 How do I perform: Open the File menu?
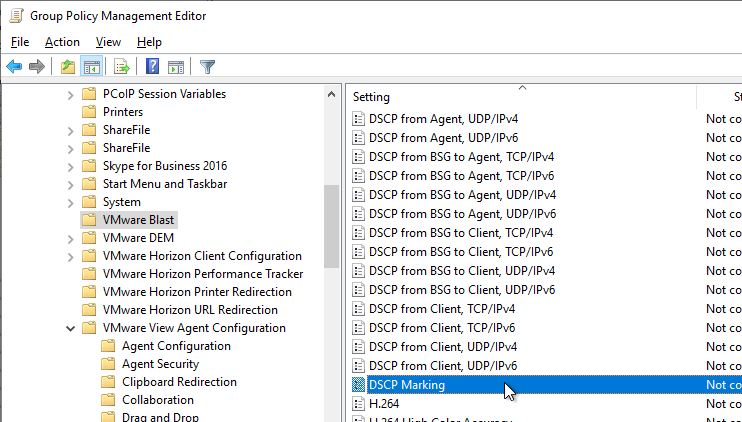point(20,42)
